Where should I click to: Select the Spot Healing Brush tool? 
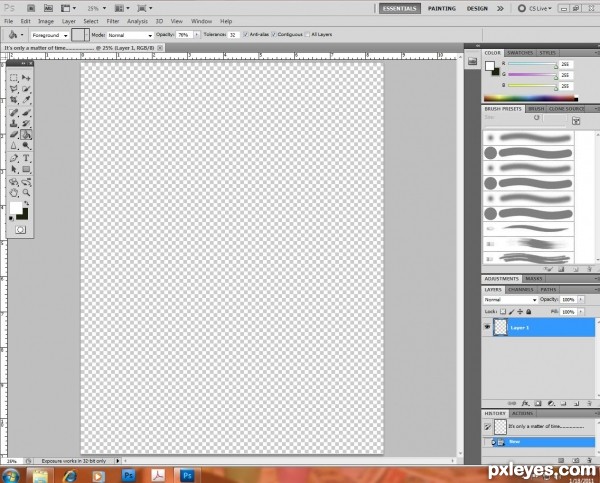pos(14,113)
